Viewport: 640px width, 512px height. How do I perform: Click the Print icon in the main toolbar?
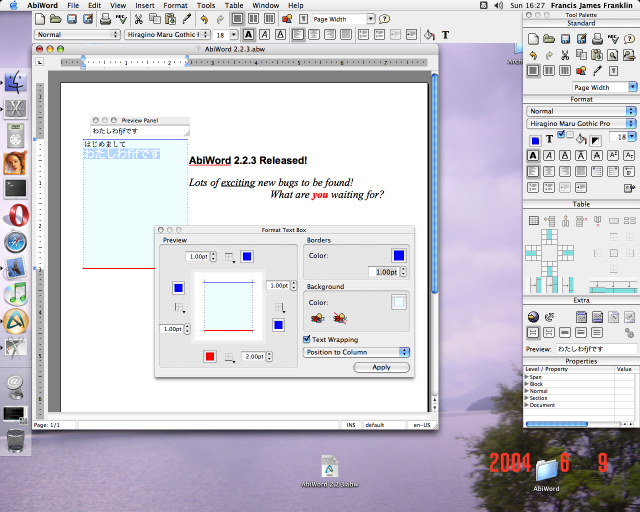point(105,19)
